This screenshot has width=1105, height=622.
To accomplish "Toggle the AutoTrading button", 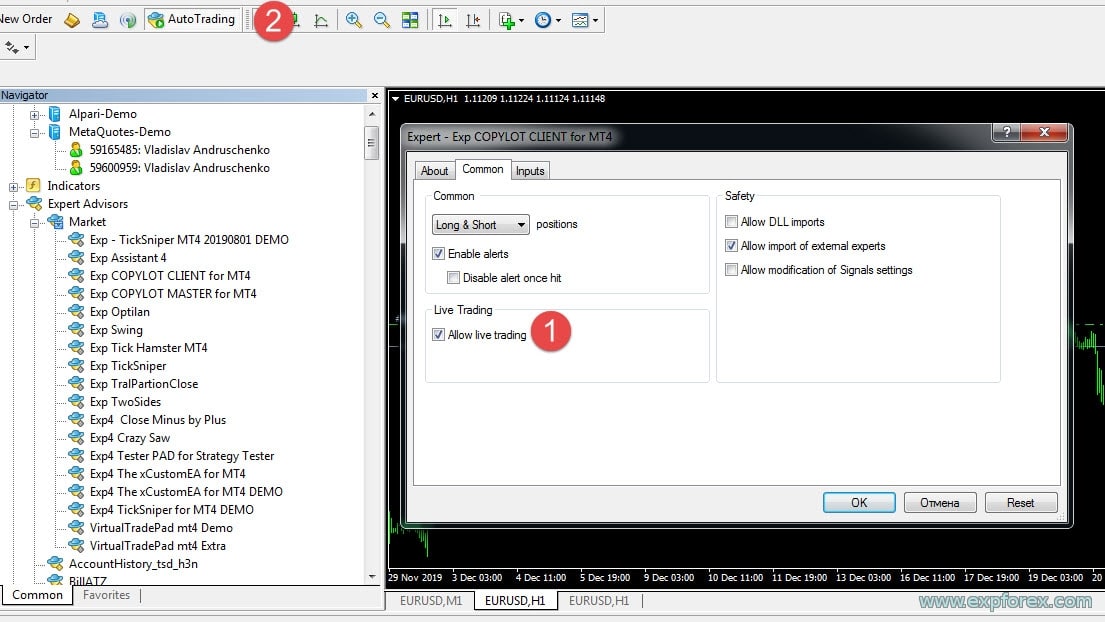I will click(x=192, y=19).
